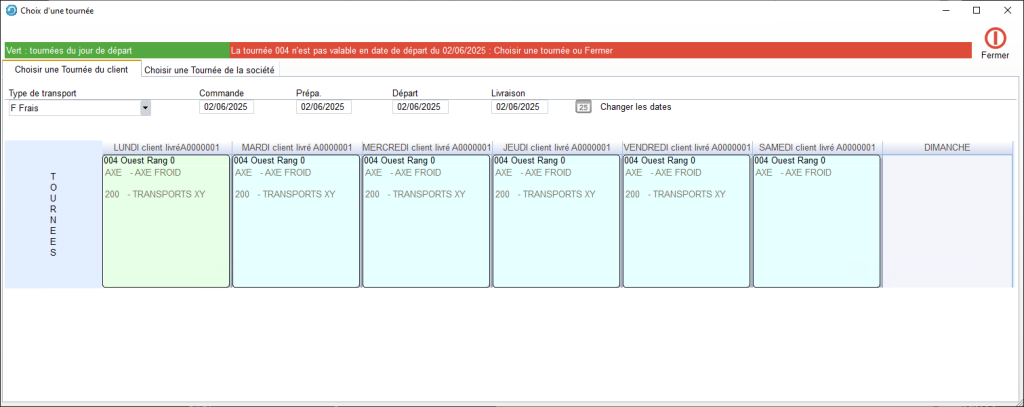
Task: Select the MERCREDI tournée 004 Ouest card
Action: tap(426, 220)
